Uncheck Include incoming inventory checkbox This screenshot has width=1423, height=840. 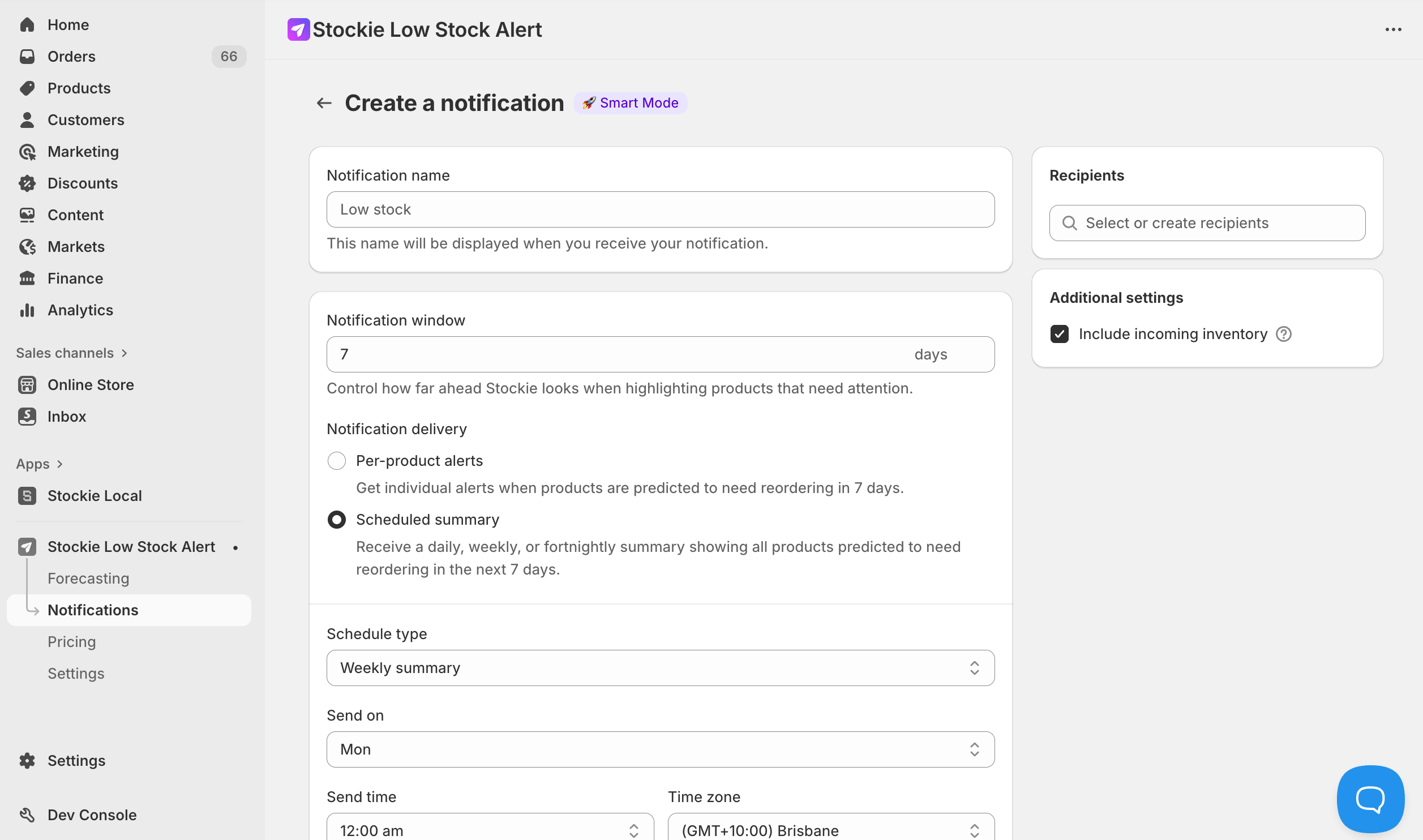click(1060, 334)
